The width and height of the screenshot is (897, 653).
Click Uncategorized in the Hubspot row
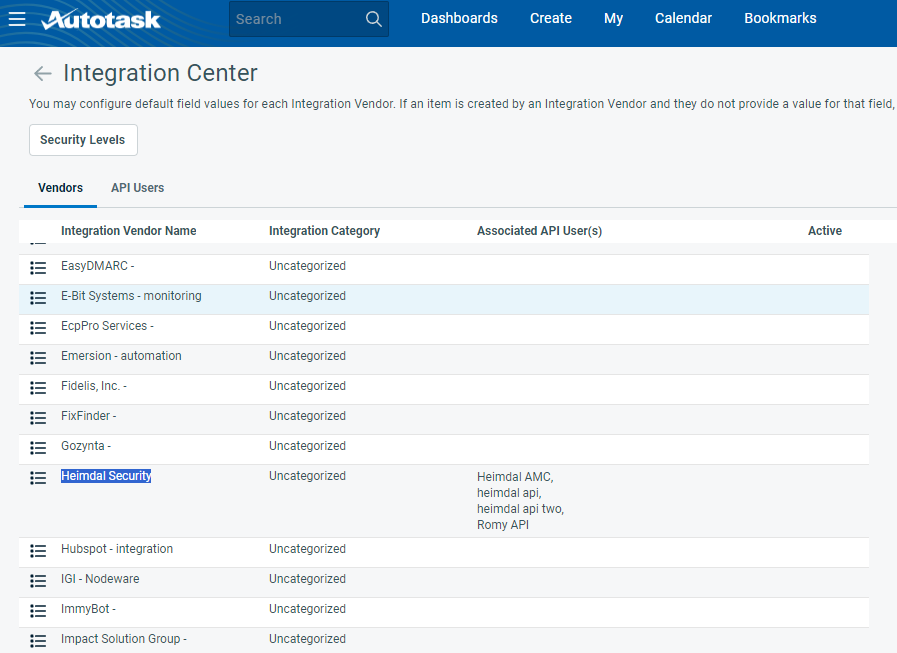coord(307,549)
